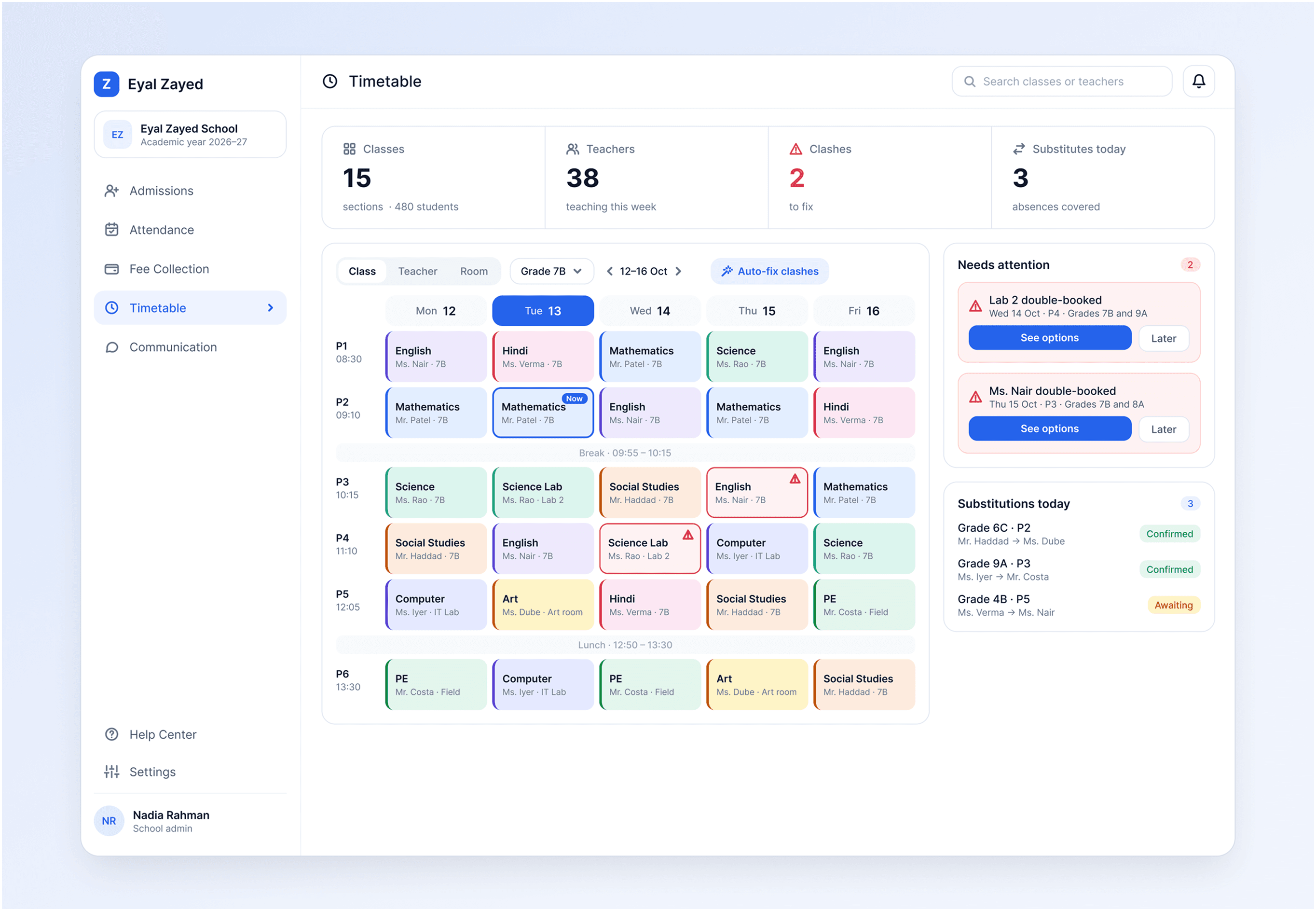1316x911 pixels.
Task: Click See options for Ms. Nair double-booked
Action: pyautogui.click(x=1050, y=428)
